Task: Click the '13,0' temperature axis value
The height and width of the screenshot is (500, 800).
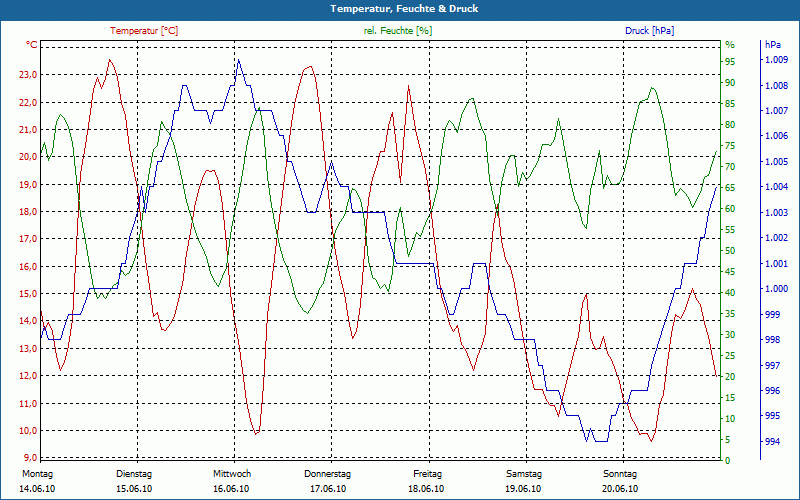Action: tap(28, 349)
